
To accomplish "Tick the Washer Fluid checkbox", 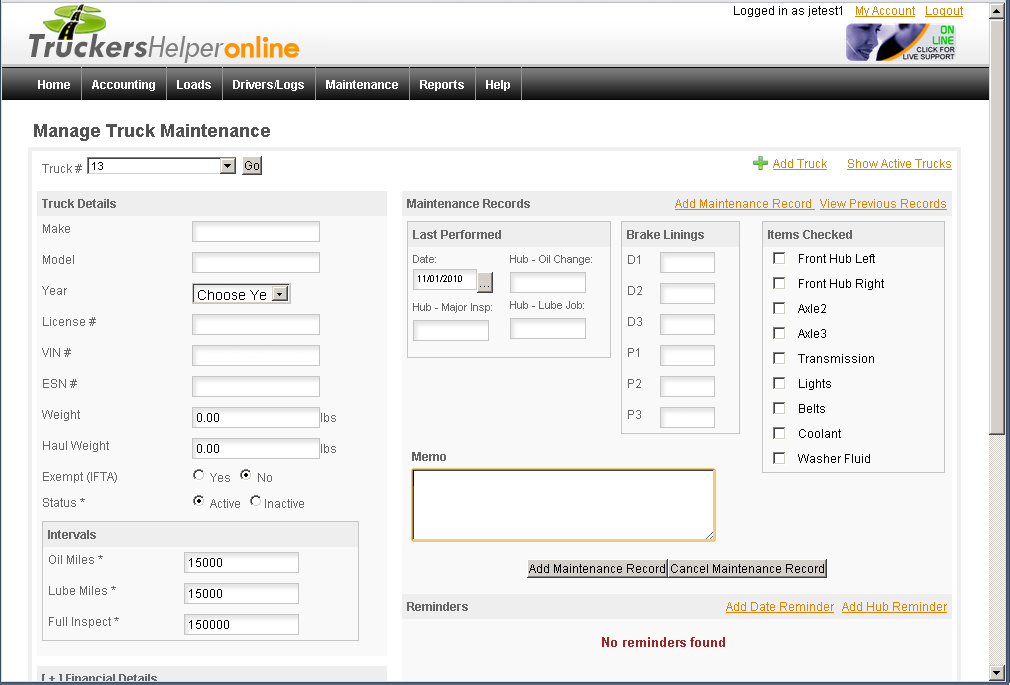I will pos(779,459).
